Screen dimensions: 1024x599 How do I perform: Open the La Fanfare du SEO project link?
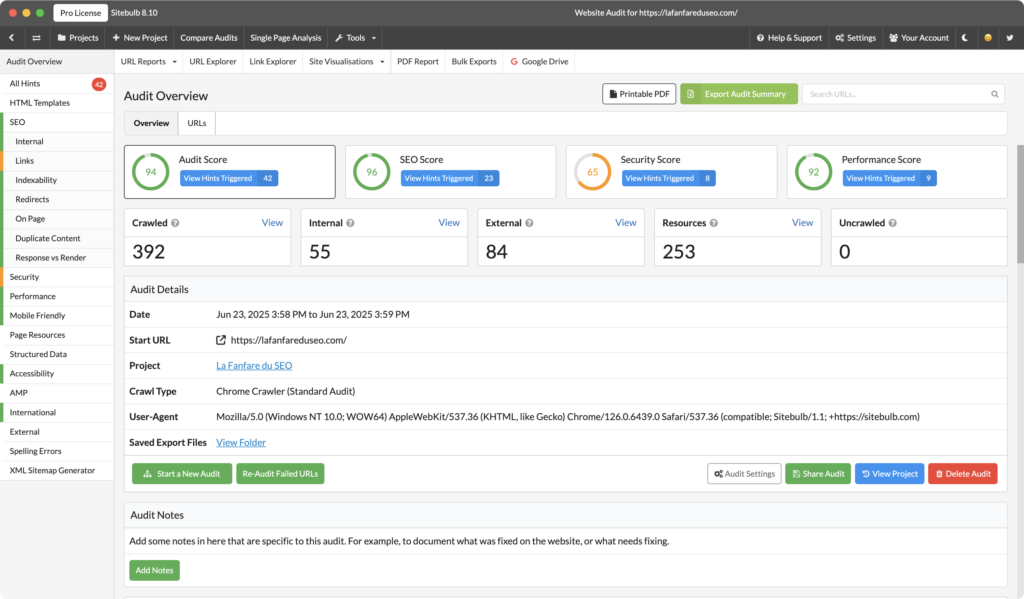tap(254, 366)
